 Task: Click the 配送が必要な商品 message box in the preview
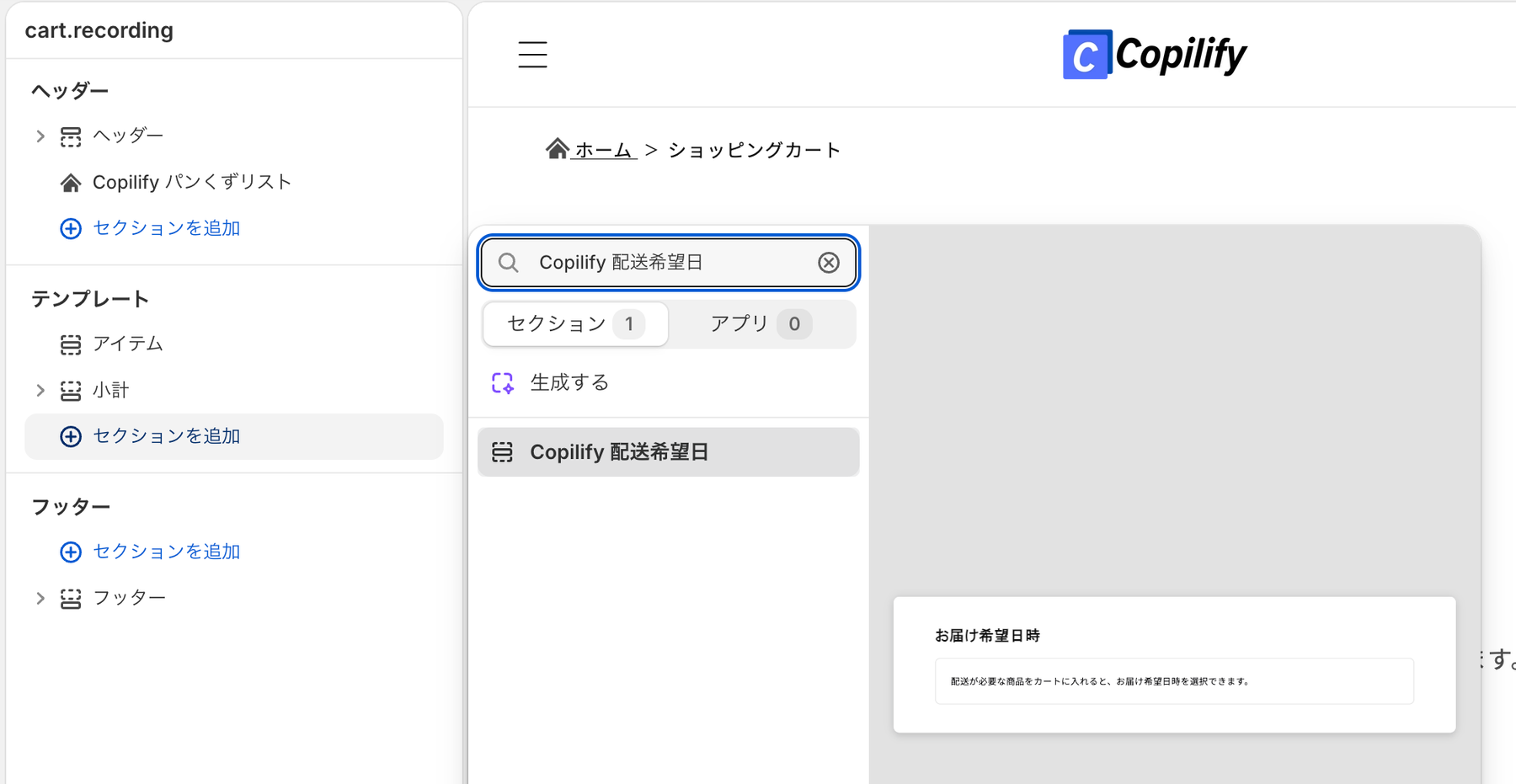coord(1174,681)
